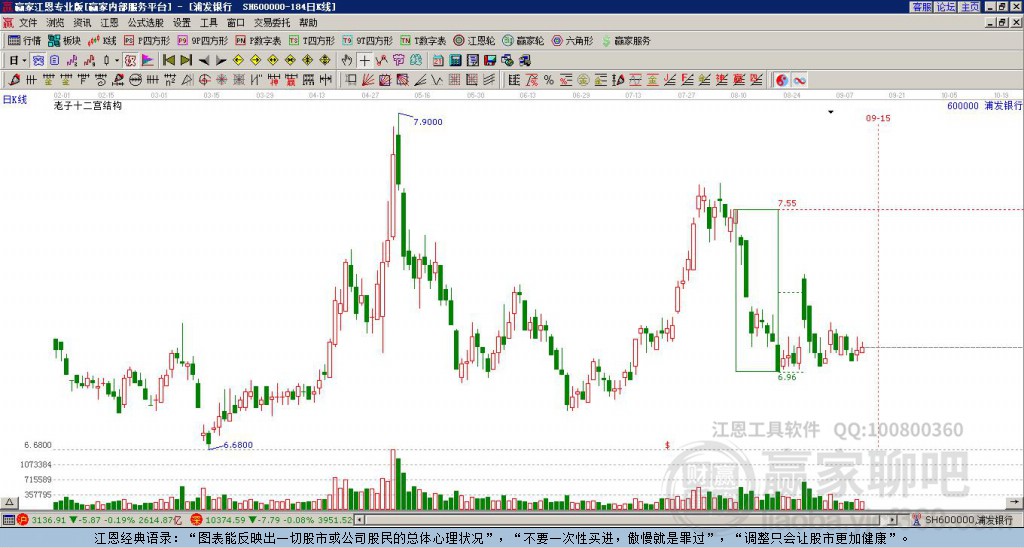1024x548 pixels.
Task: Select the Gann fan lines tool
Action: (x=368, y=80)
